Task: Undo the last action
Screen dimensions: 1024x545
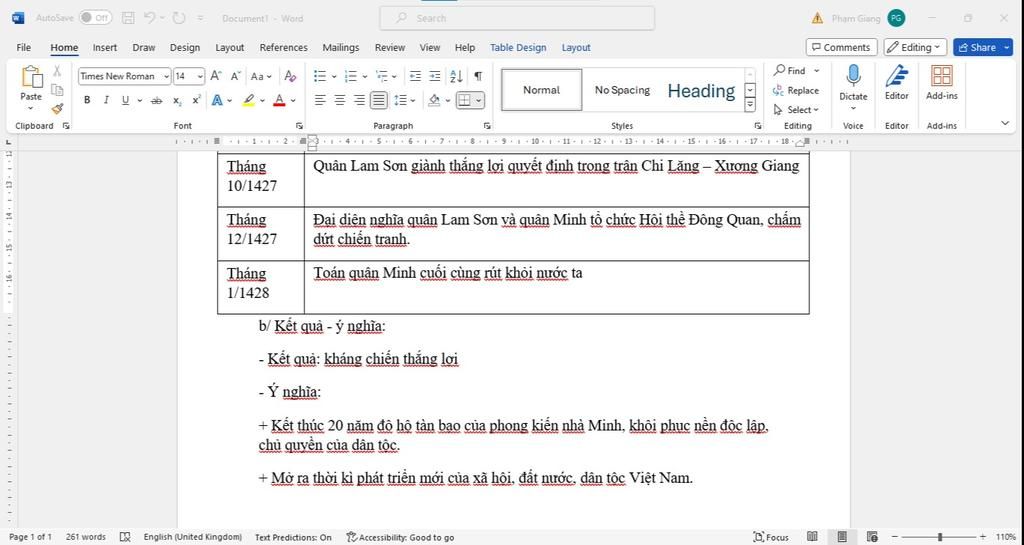Action: pos(149,18)
